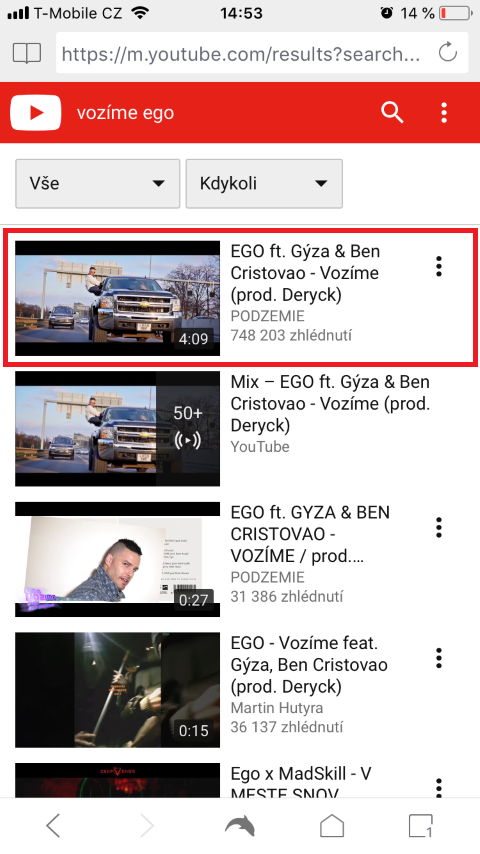Open 'Ego x MadSkill - V MESTE SNOV' result
The image size is (480, 854).
301,782
